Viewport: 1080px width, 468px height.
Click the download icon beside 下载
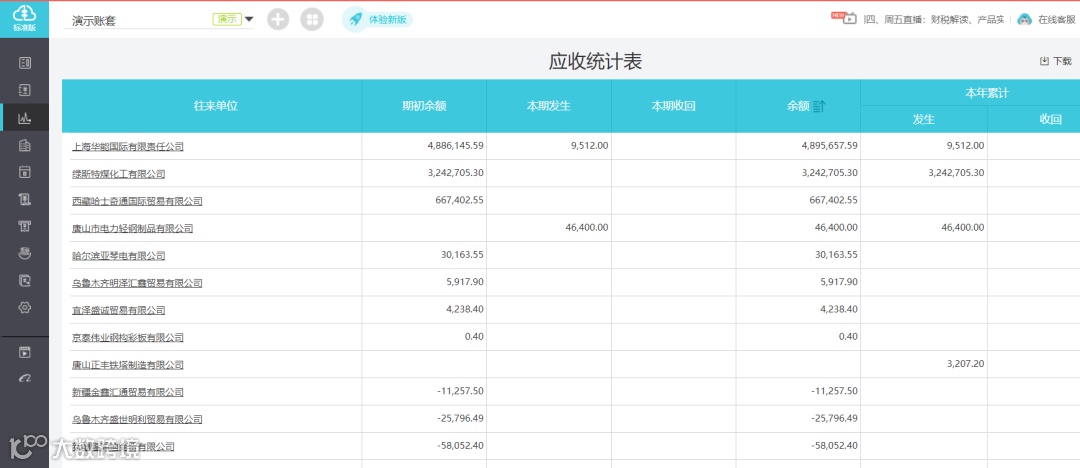[x=1044, y=61]
